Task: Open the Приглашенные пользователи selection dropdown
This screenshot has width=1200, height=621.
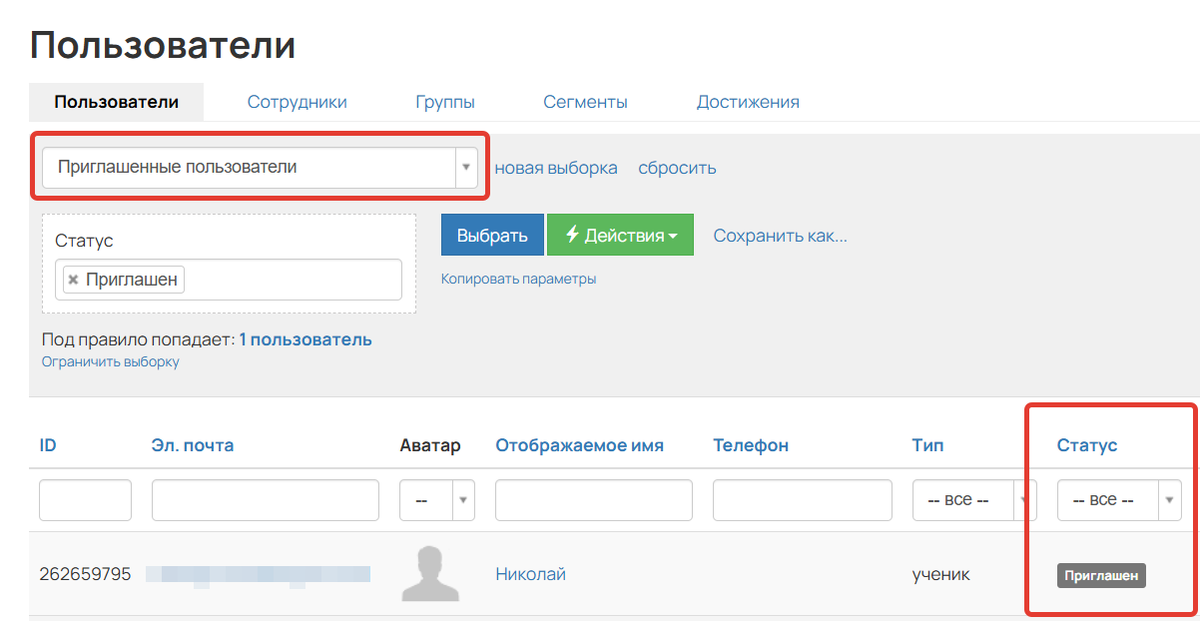Action: (x=465, y=167)
